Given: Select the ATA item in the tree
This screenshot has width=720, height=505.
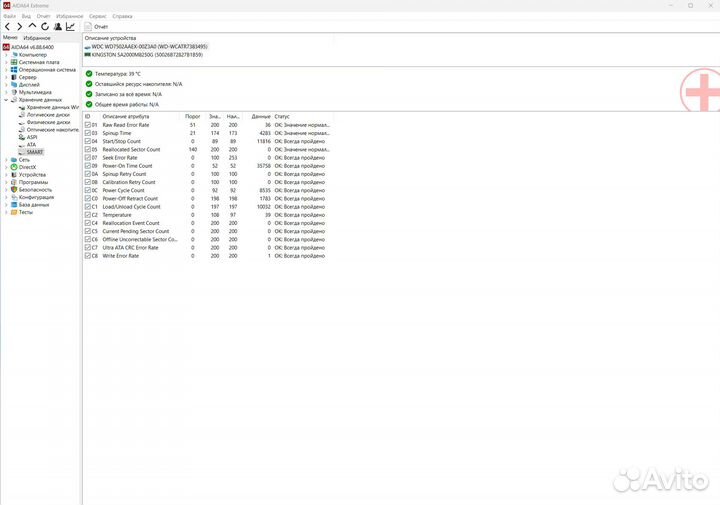Looking at the screenshot, I should (x=31, y=144).
